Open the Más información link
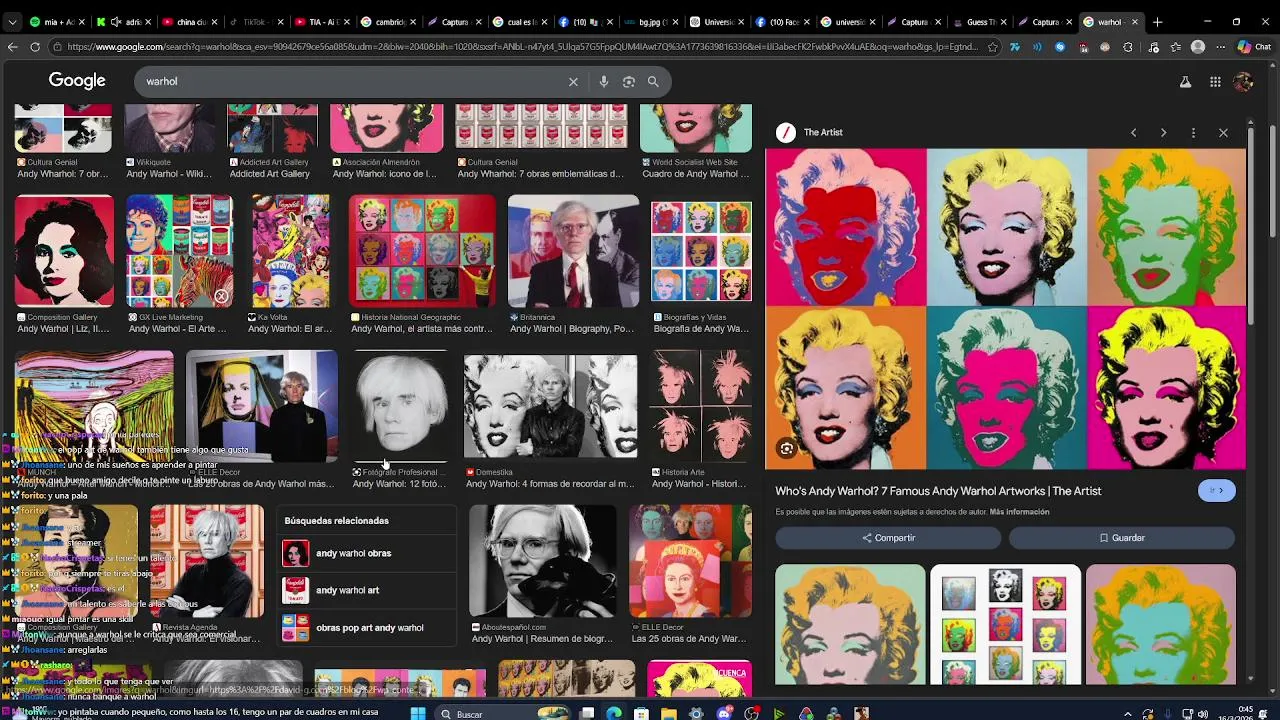 click(1019, 512)
